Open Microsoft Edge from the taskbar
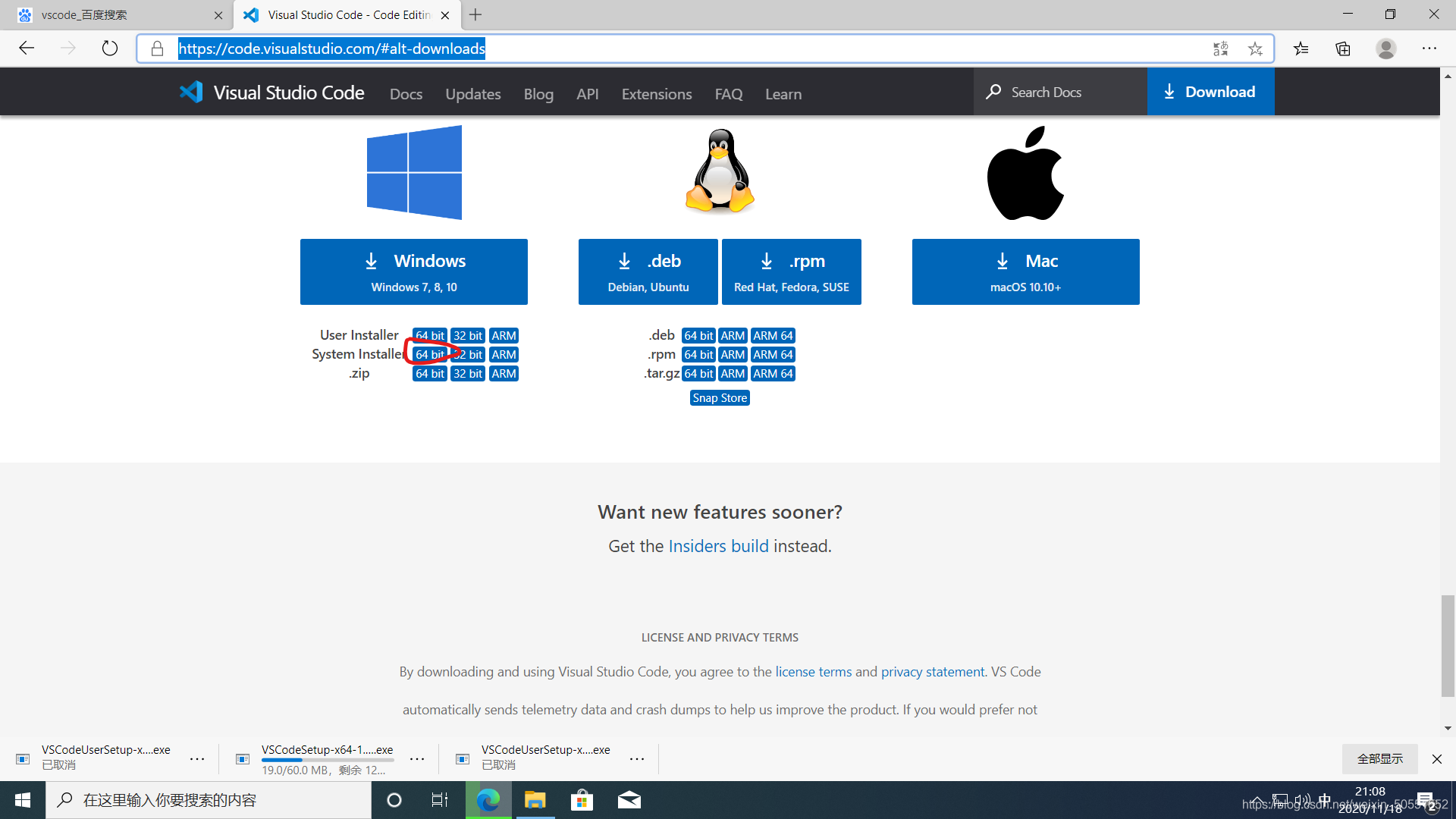Image resolution: width=1456 pixels, height=819 pixels. [488, 800]
